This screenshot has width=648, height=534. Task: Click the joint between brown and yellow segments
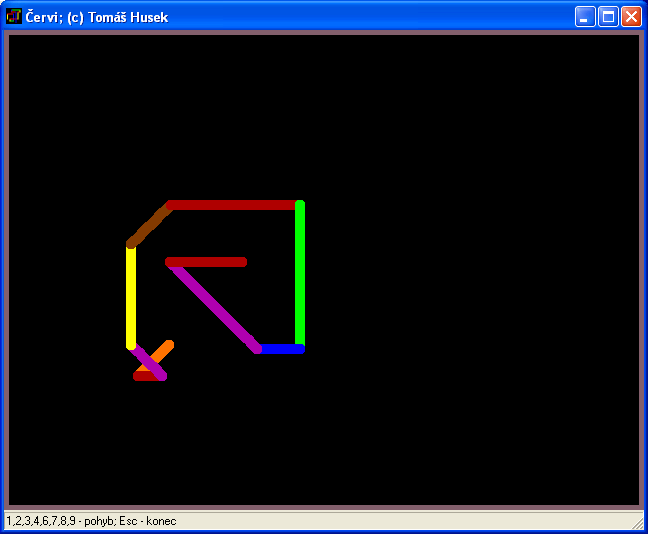point(131,243)
